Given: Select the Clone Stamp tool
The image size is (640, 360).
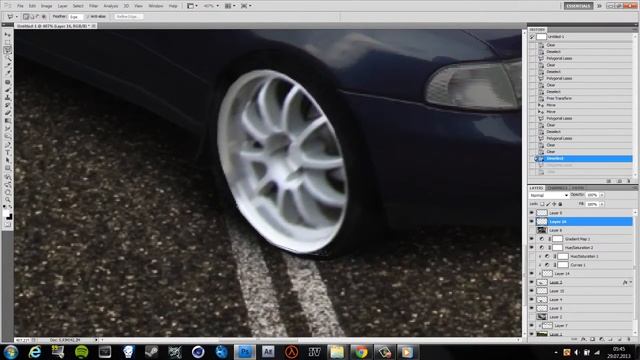Looking at the screenshot, I should point(7,98).
